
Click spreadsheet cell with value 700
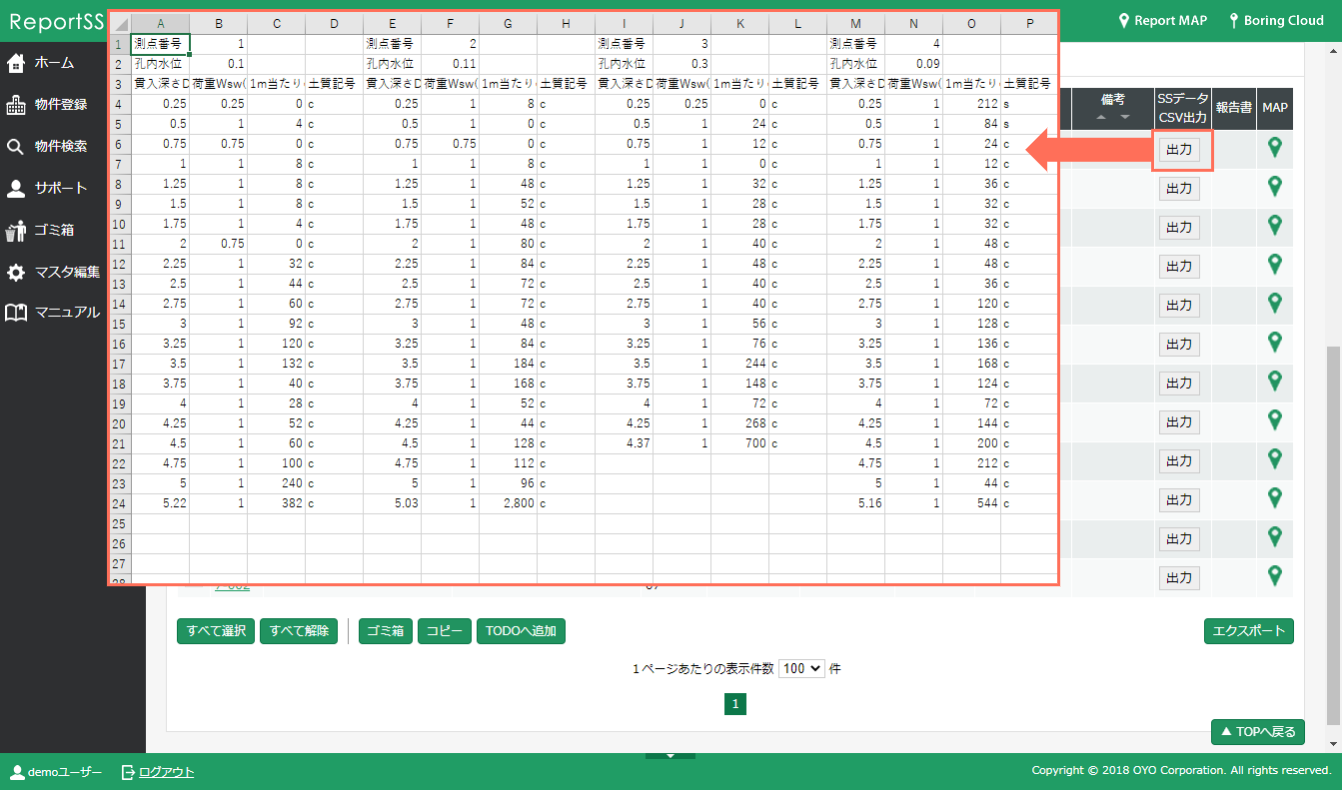pyautogui.click(x=740, y=444)
